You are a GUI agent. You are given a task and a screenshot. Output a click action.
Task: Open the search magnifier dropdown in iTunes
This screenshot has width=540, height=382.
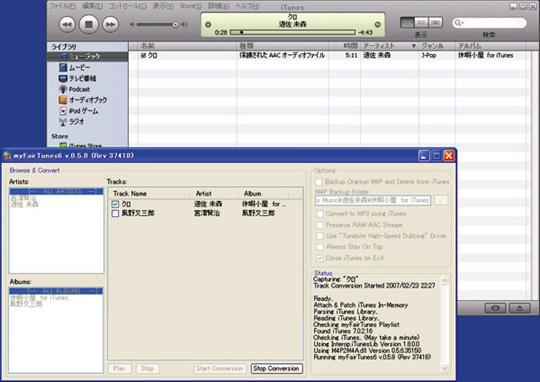pos(459,23)
